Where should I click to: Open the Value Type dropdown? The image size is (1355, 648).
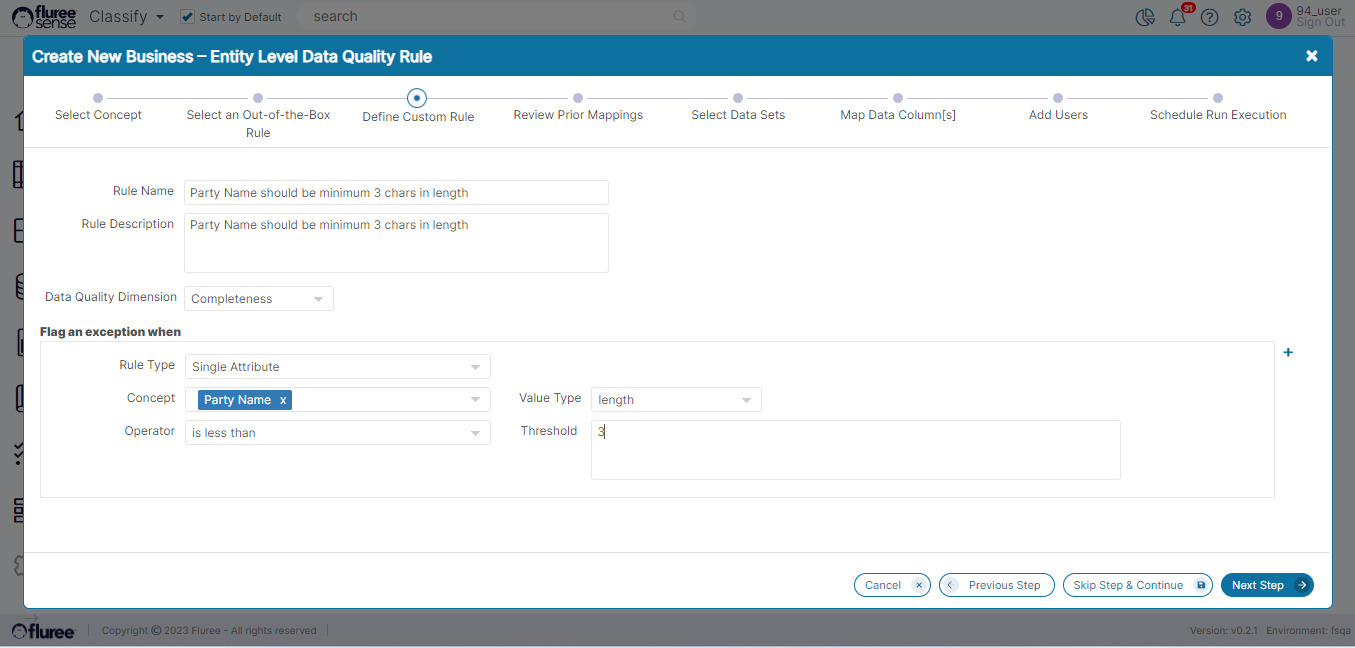coord(675,400)
